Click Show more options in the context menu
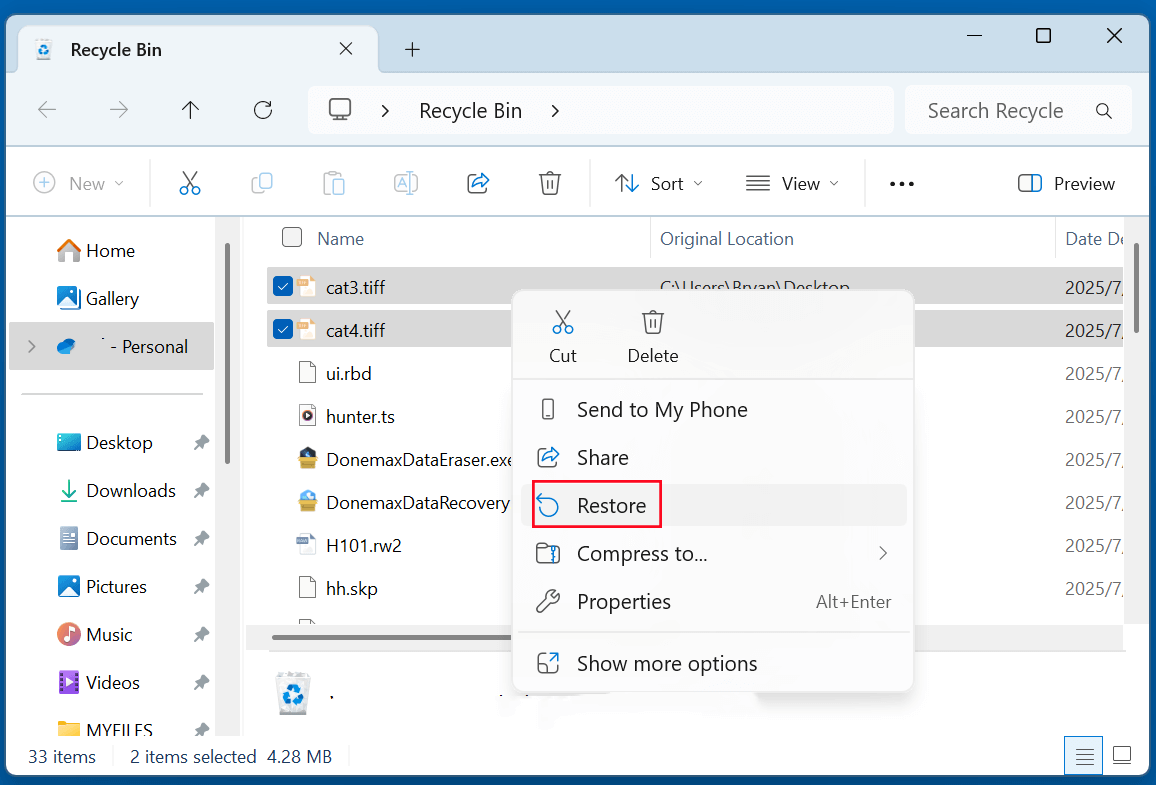The image size is (1156, 785). 666,662
